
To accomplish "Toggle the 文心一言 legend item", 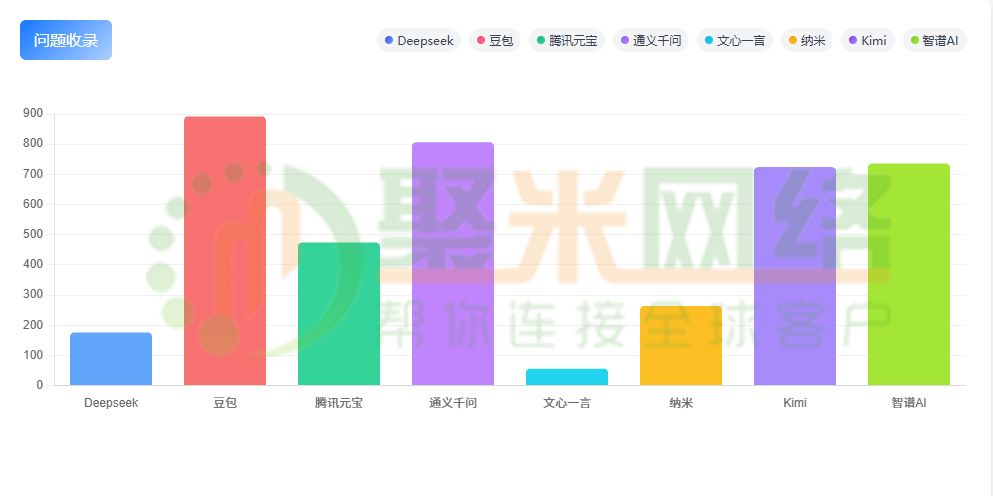I will [x=735, y=41].
